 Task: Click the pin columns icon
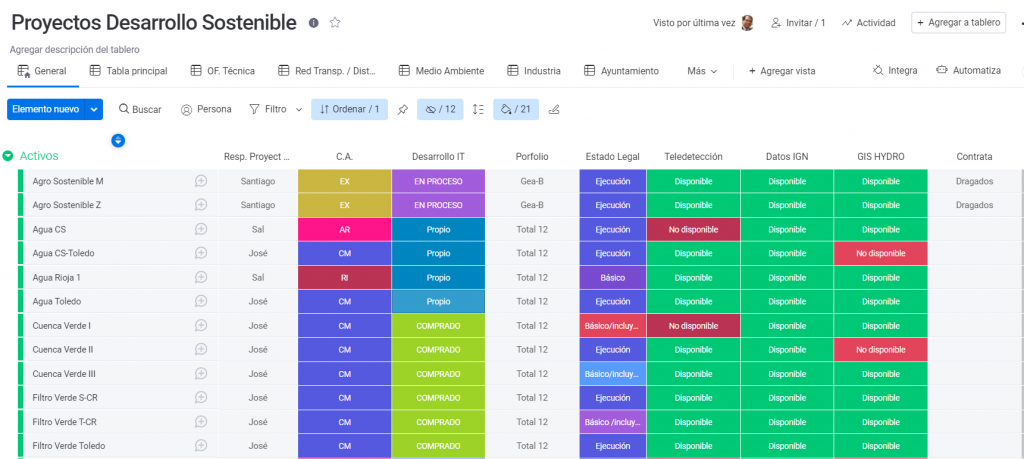pyautogui.click(x=402, y=109)
